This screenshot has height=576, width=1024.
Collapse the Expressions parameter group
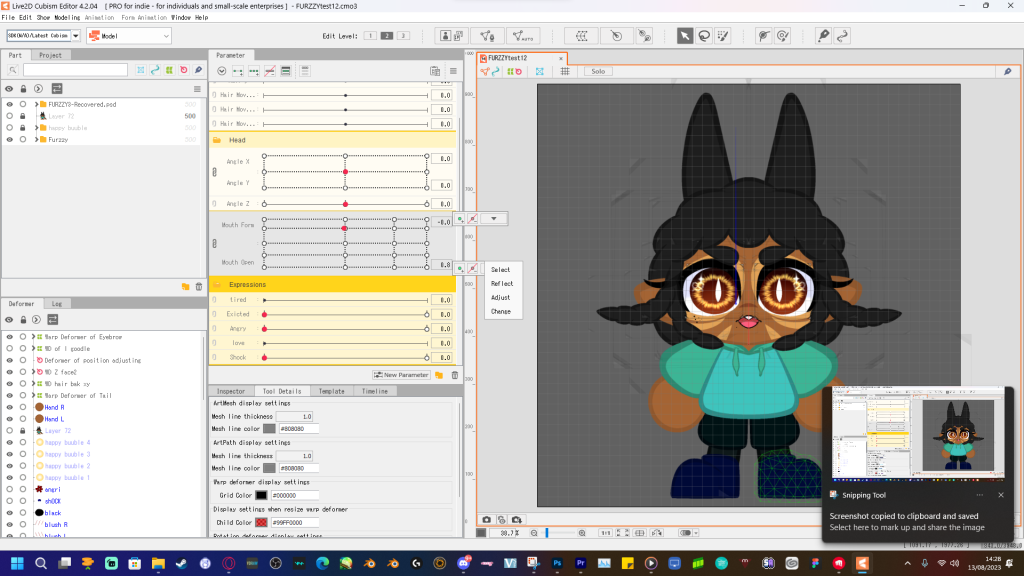217,285
